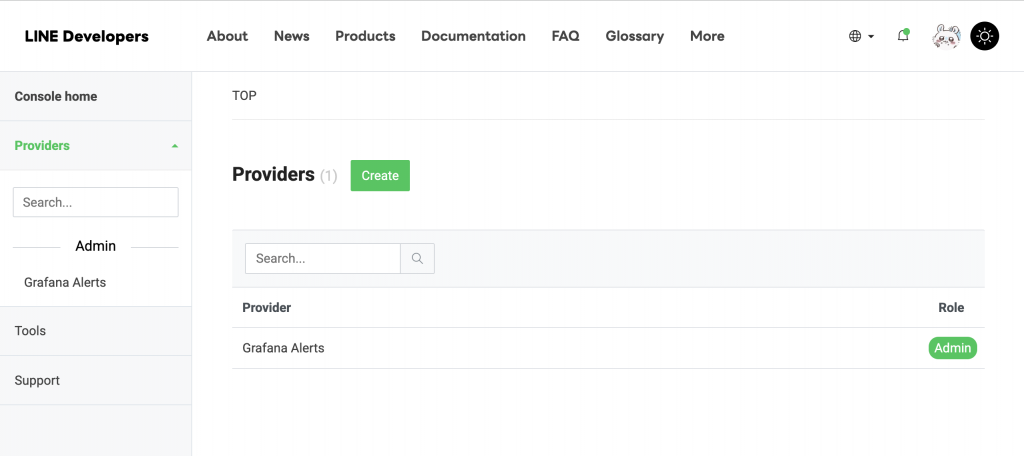
Task: Select Providers in the sidebar
Action: pos(95,146)
